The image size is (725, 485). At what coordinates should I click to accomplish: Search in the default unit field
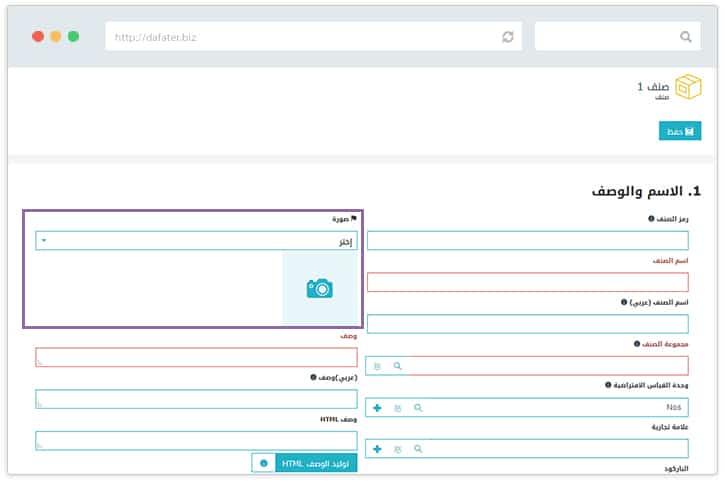(x=418, y=408)
